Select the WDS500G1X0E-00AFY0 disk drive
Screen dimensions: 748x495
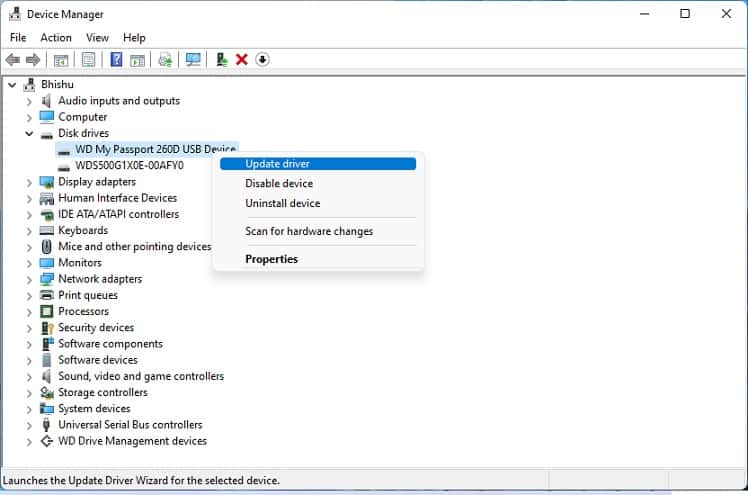129,165
